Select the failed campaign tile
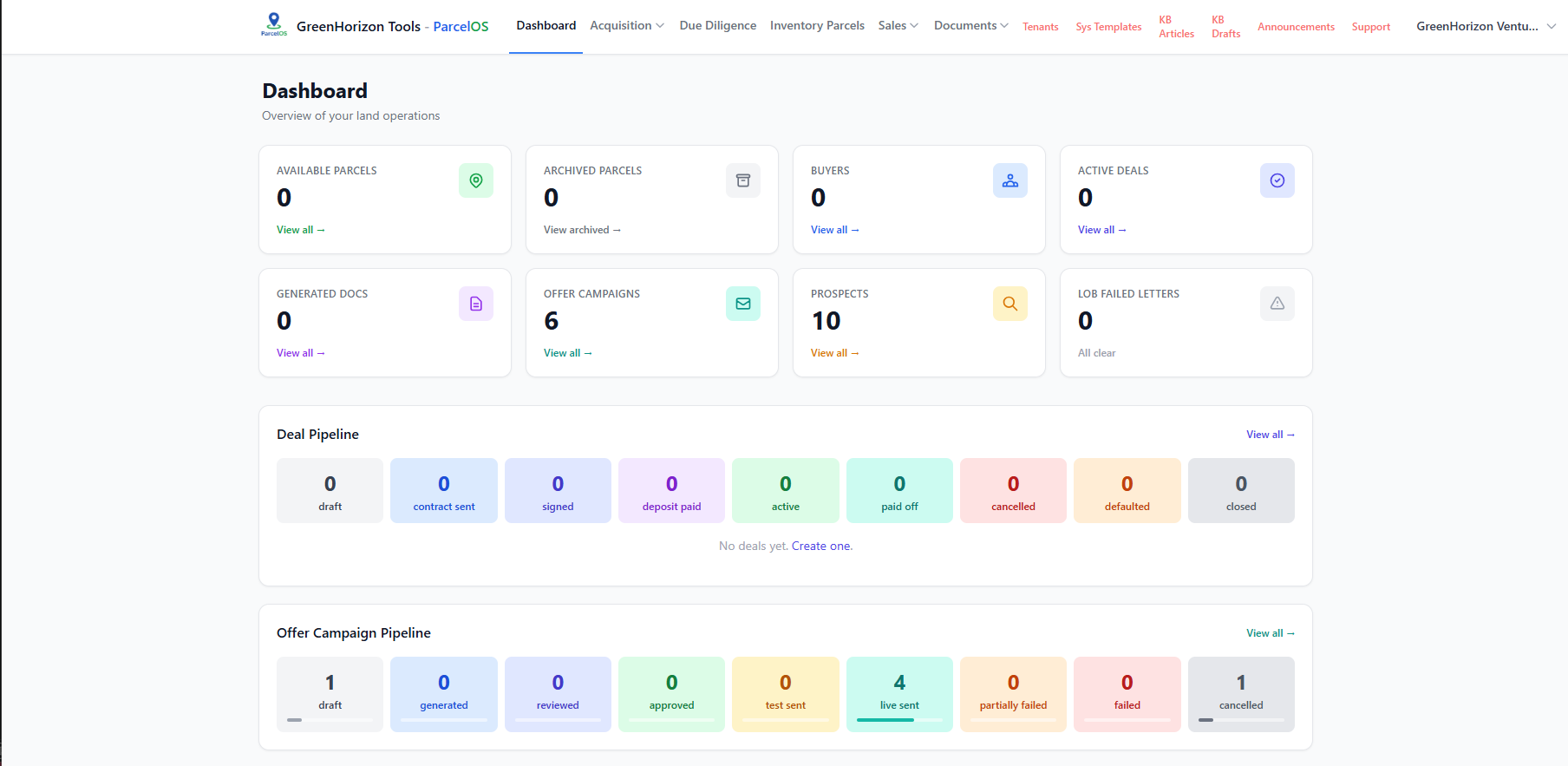Viewport: 1568px width, 766px height. 1127,694
